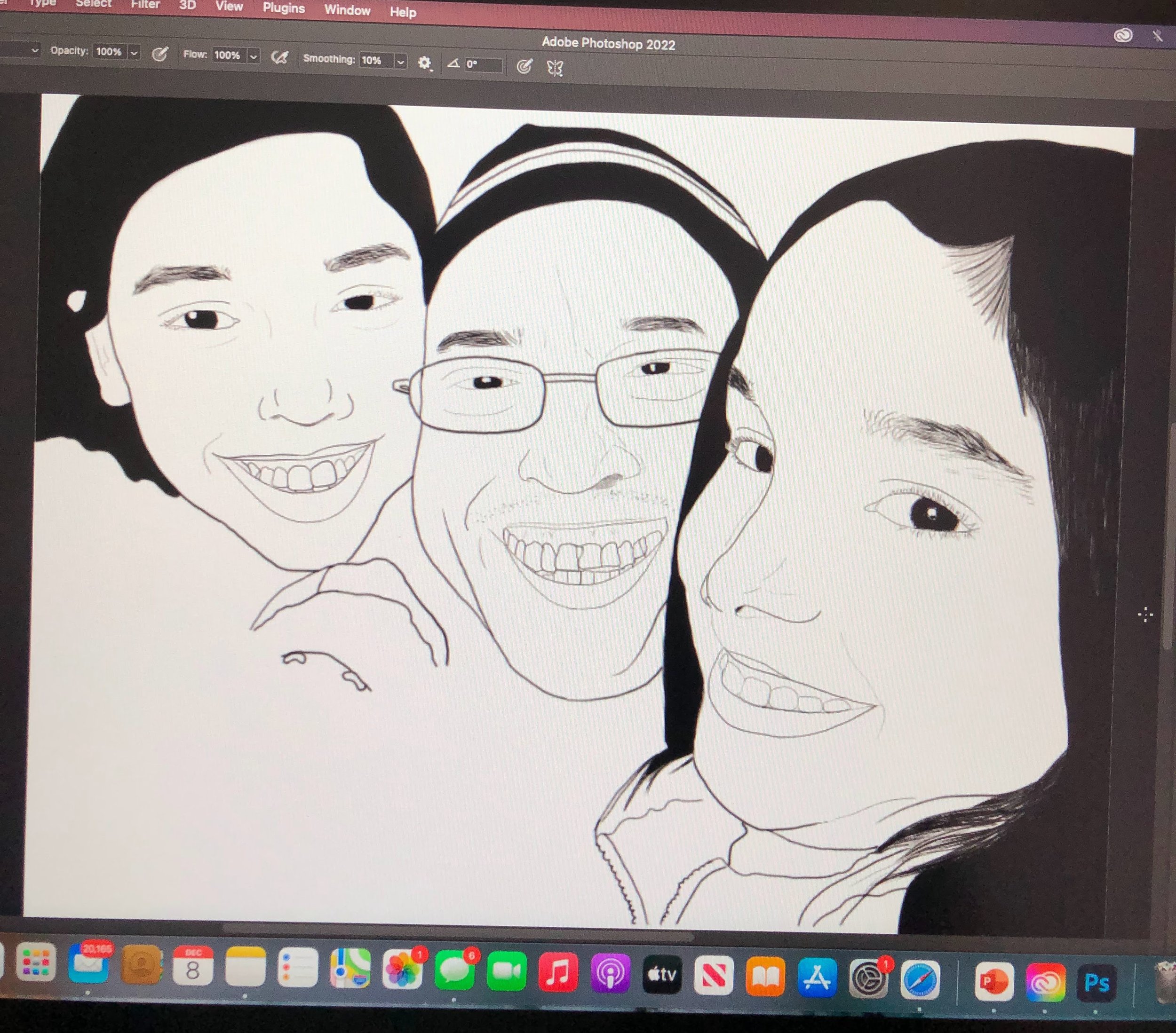Click the Flow 100% field
The height and width of the screenshot is (1033, 1176).
(229, 55)
